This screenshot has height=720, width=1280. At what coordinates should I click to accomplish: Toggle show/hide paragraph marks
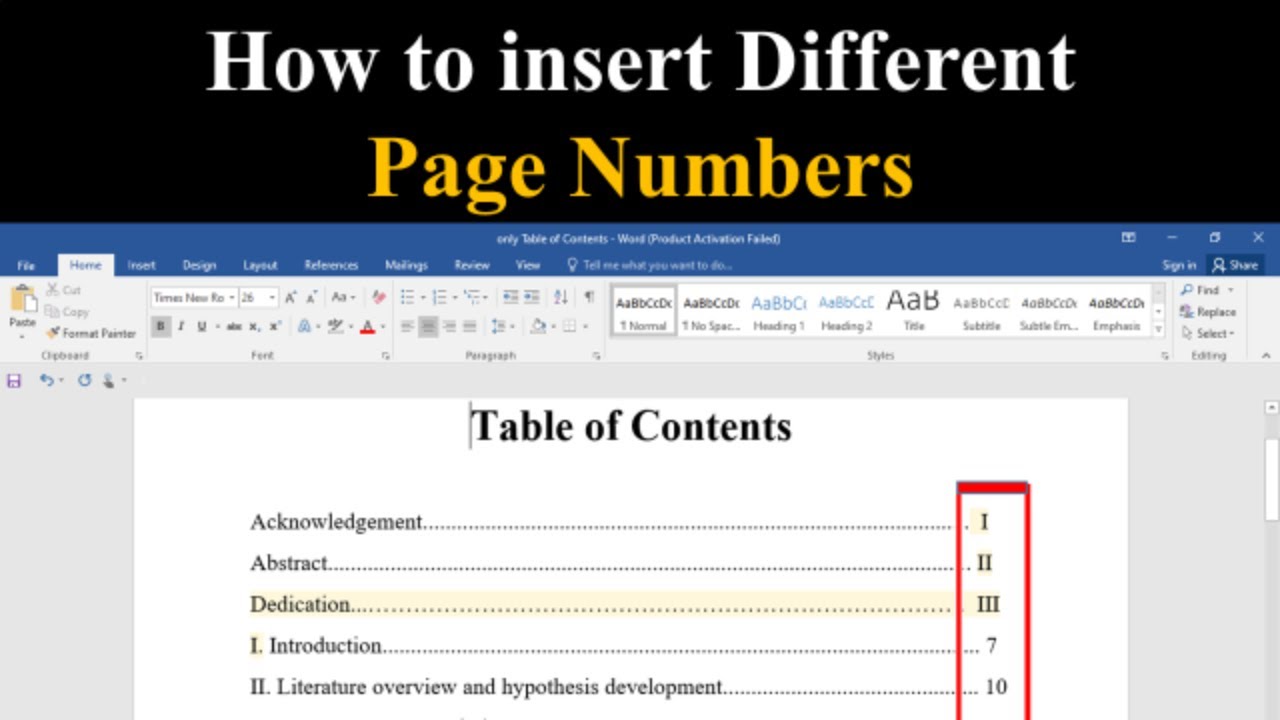pos(589,297)
